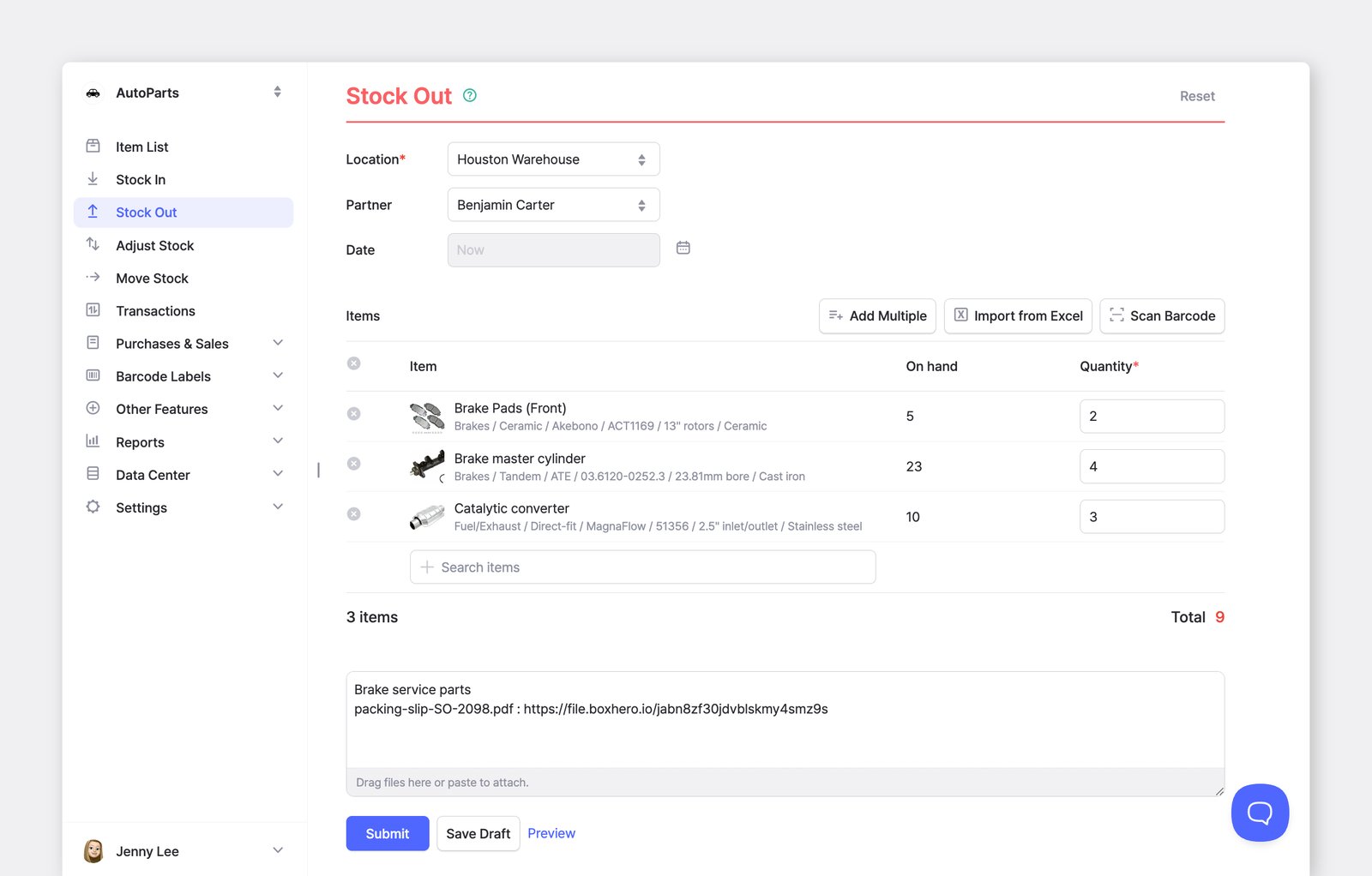The image size is (1372, 876).
Task: Click the Scan Barcode button
Action: tap(1162, 316)
